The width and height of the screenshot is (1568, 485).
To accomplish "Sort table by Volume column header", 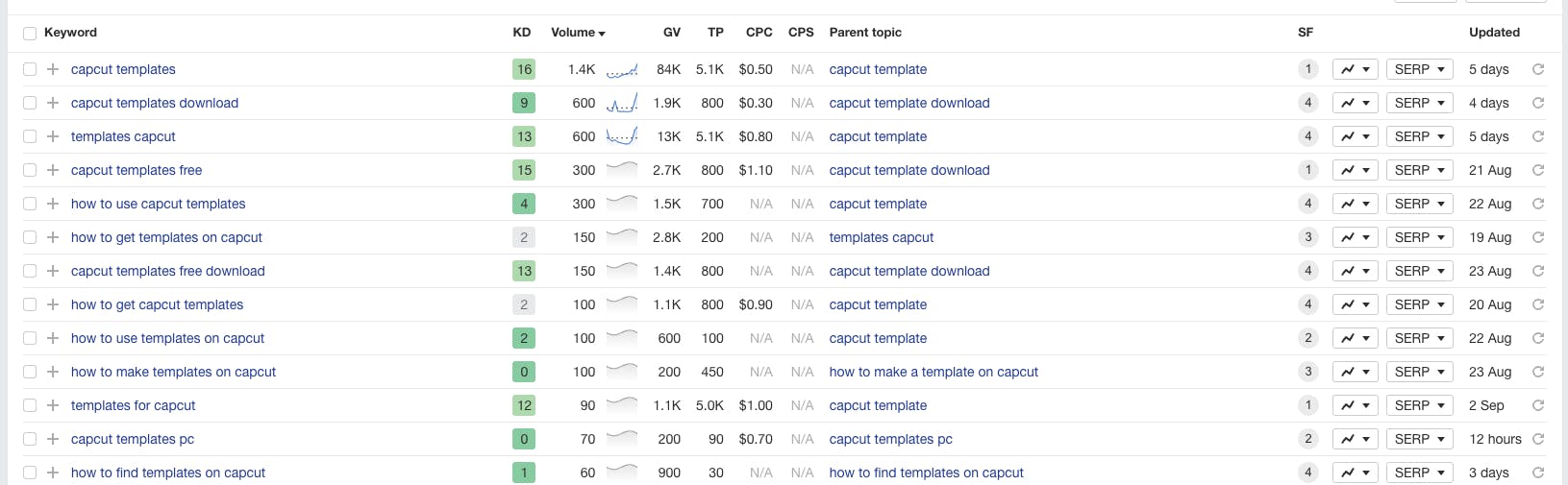I will click(578, 33).
